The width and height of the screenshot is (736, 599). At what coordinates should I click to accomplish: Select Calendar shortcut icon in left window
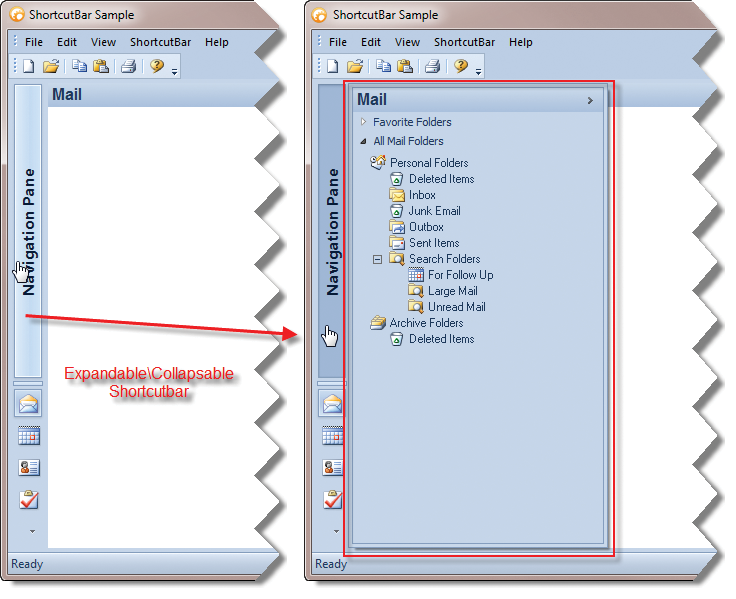click(29, 436)
